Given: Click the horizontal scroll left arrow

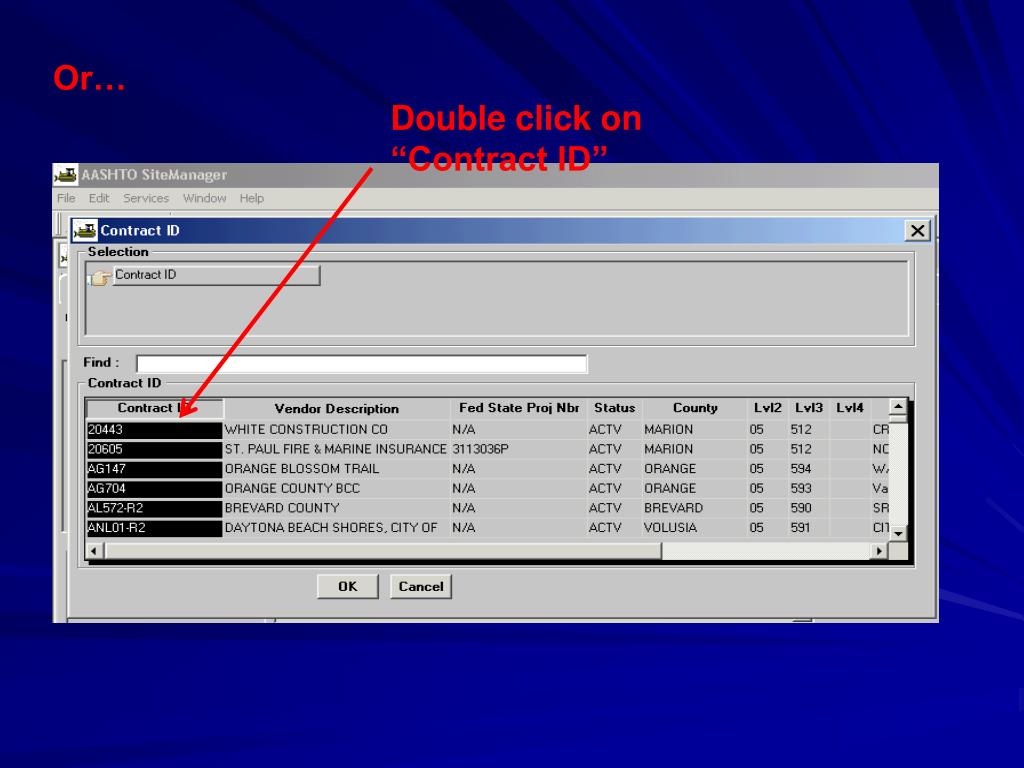Looking at the screenshot, I should tap(95, 551).
